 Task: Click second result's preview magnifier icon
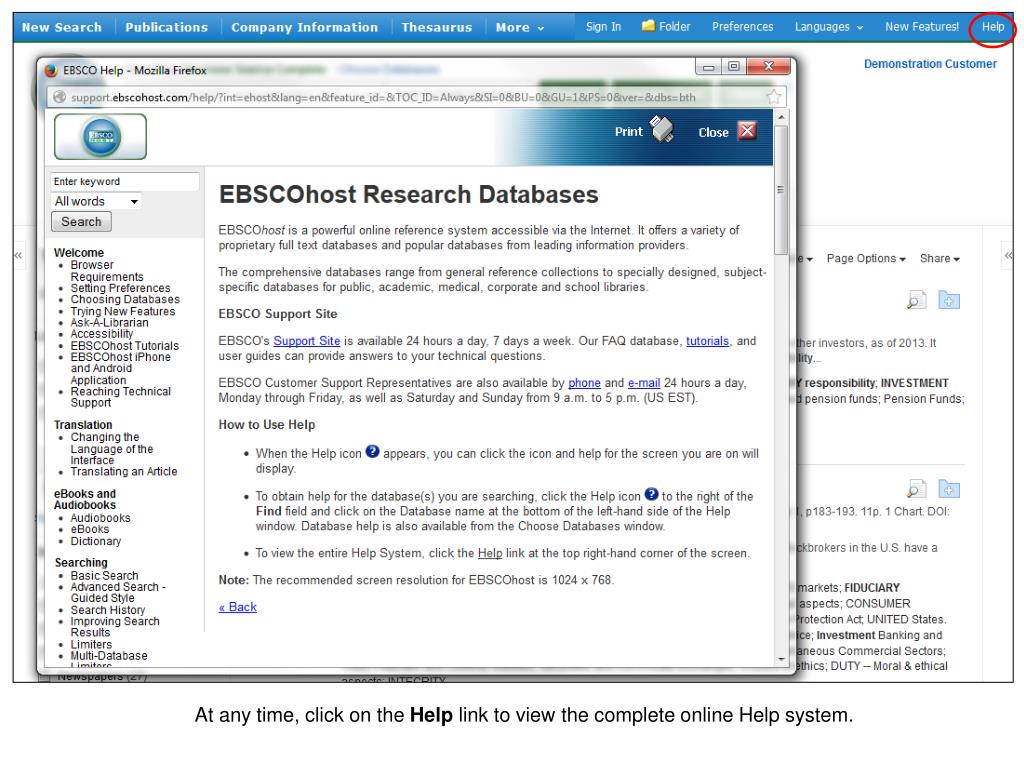click(x=916, y=488)
